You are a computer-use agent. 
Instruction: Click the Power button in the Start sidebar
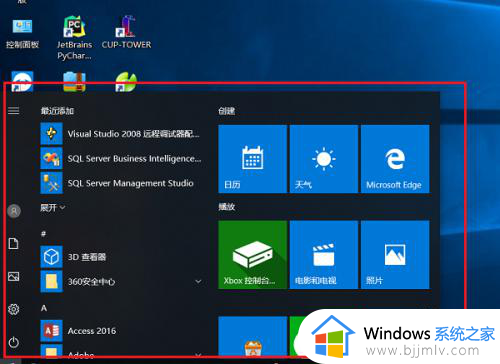[14, 342]
